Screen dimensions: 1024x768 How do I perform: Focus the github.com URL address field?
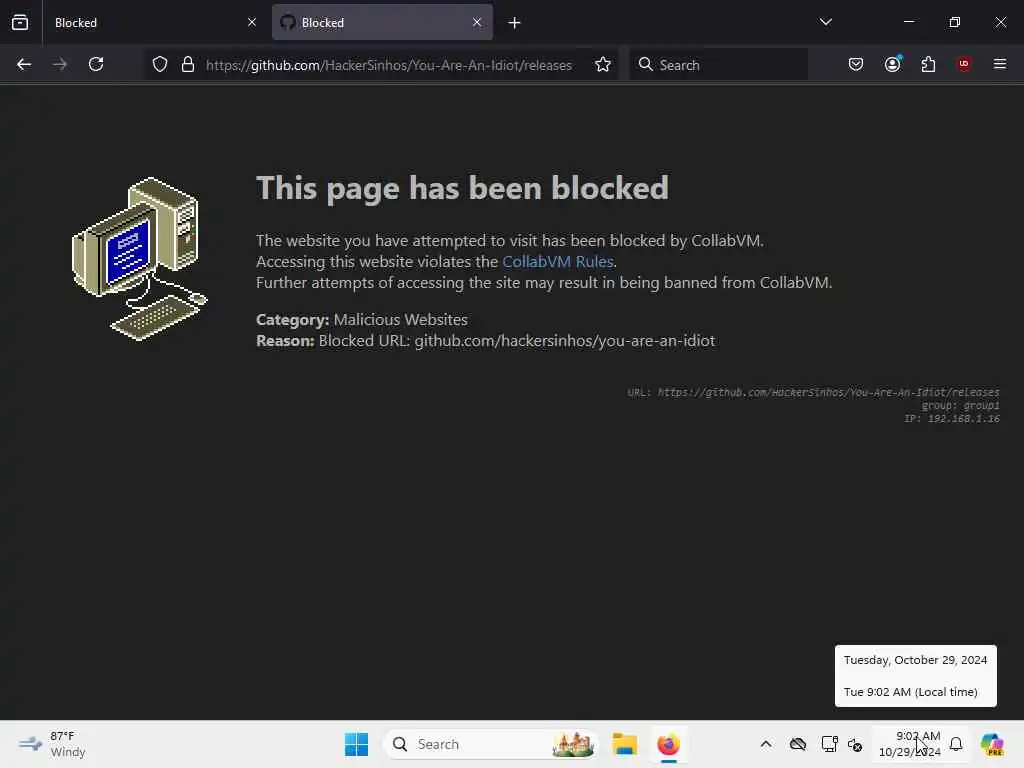[x=389, y=65]
